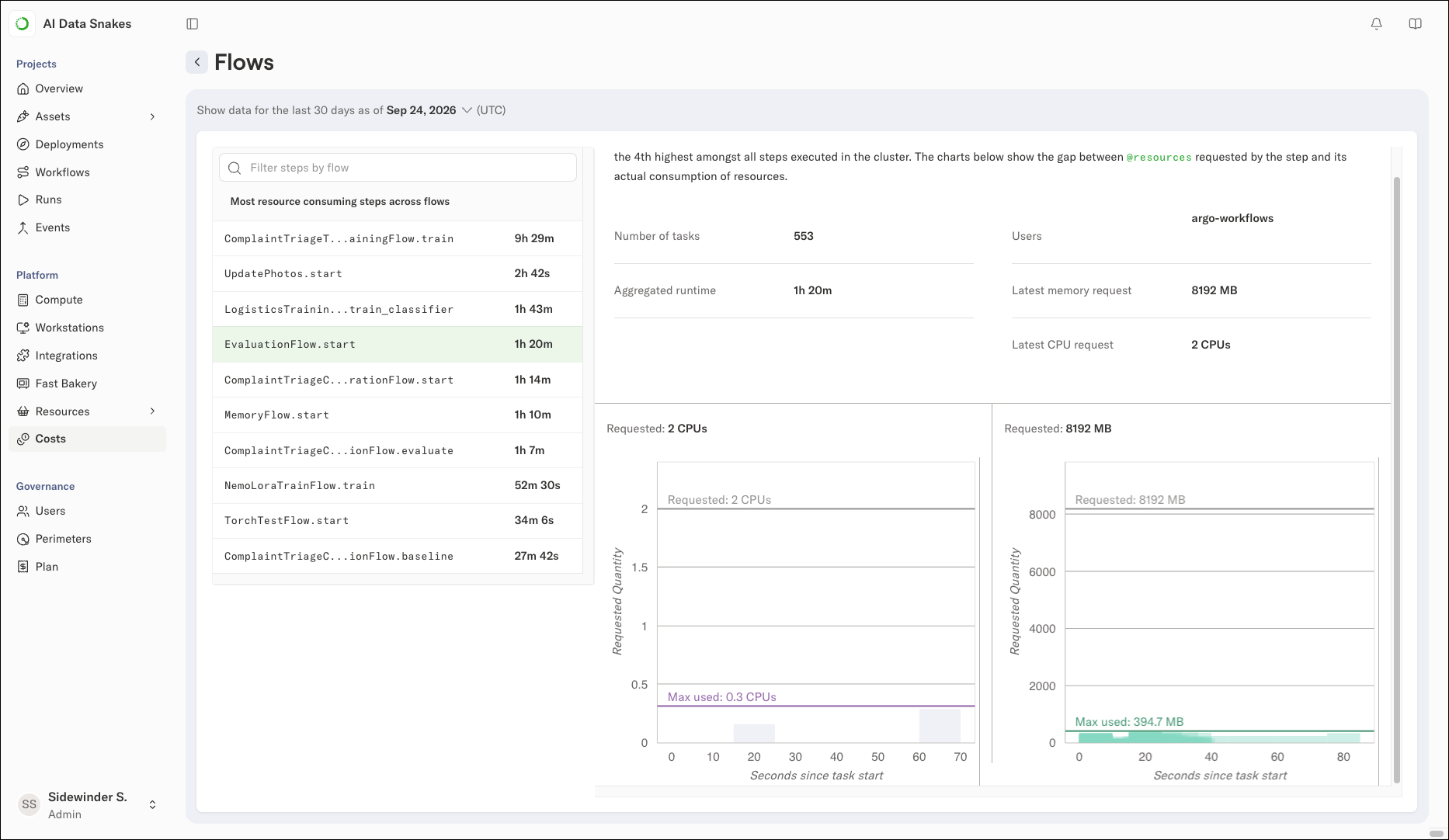
Task: Click the Workflows icon
Action: pyautogui.click(x=23, y=172)
